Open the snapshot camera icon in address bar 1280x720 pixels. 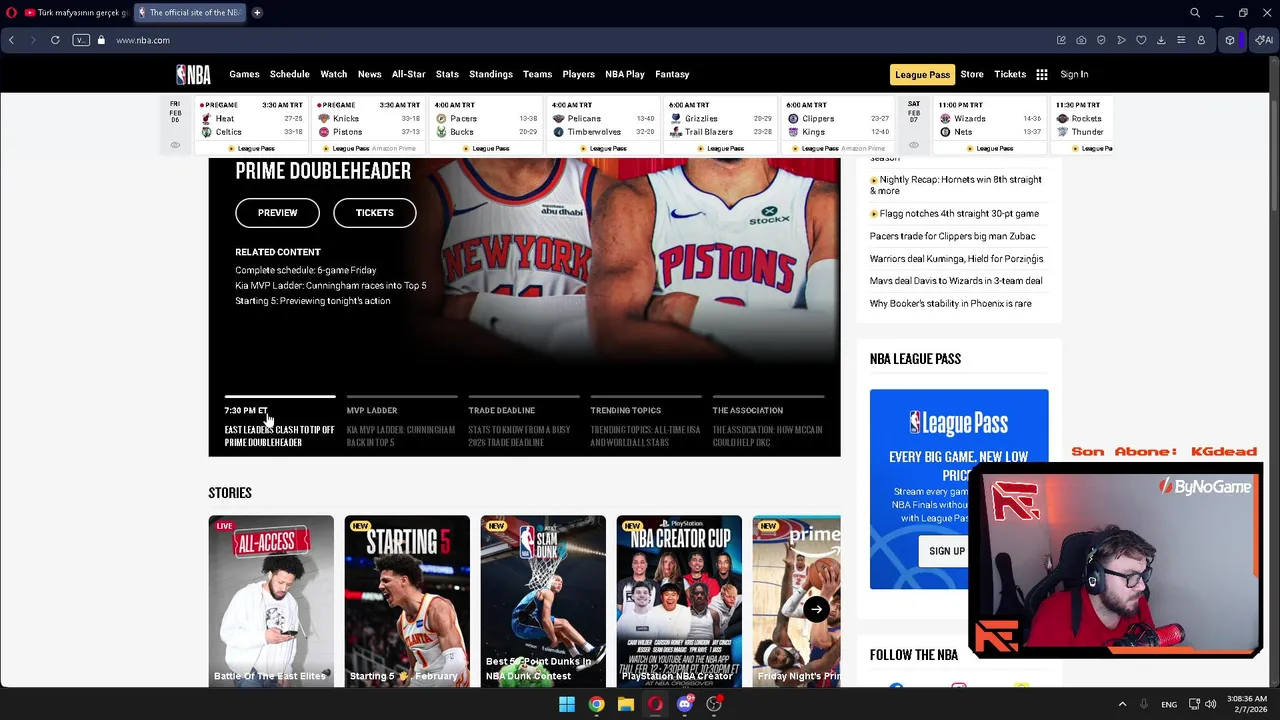[x=1081, y=40]
